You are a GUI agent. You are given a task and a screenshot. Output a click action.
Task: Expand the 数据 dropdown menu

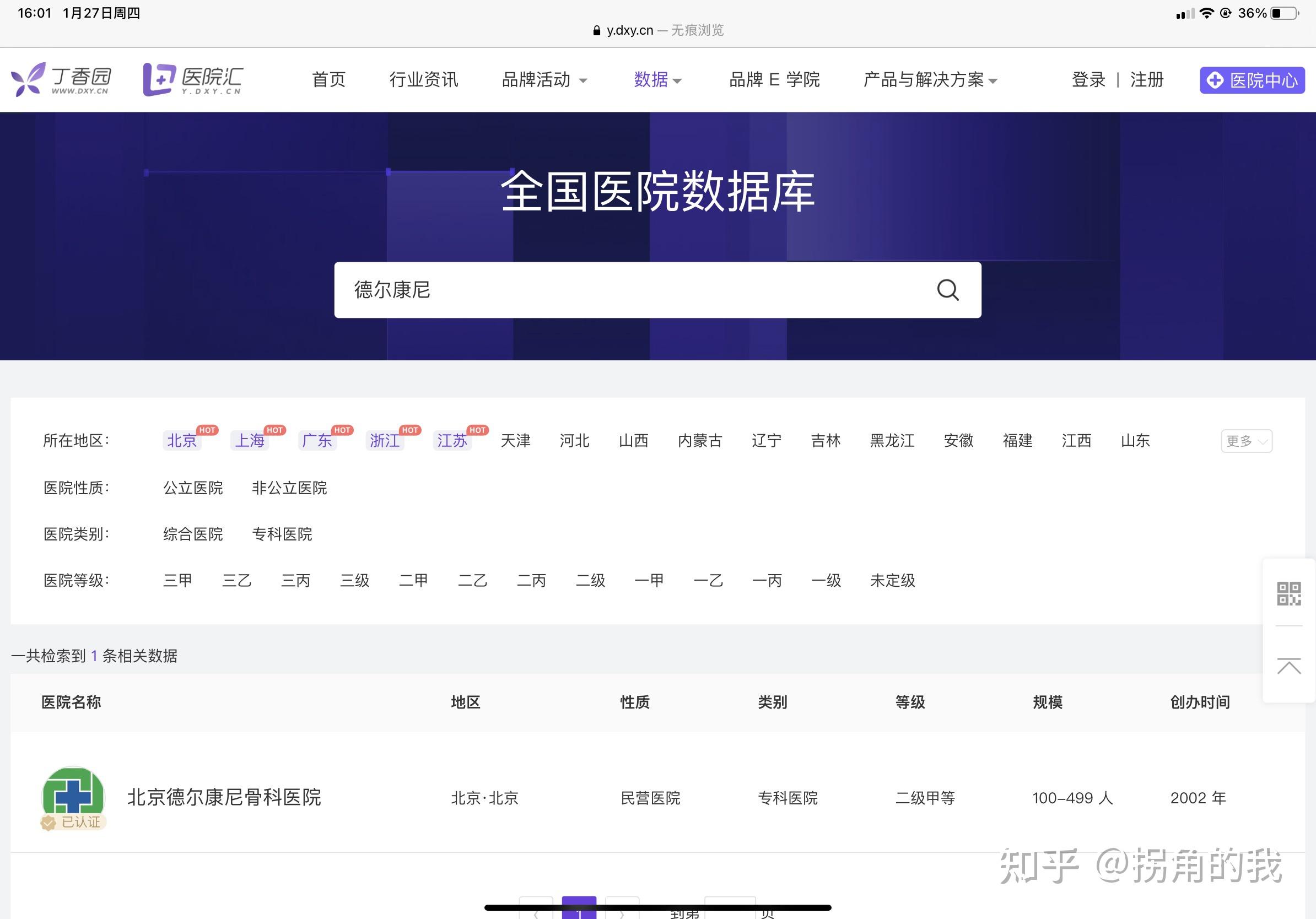point(657,80)
